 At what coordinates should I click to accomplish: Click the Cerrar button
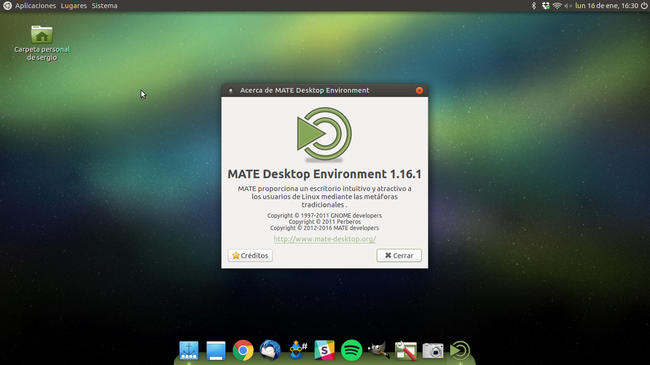(x=399, y=256)
